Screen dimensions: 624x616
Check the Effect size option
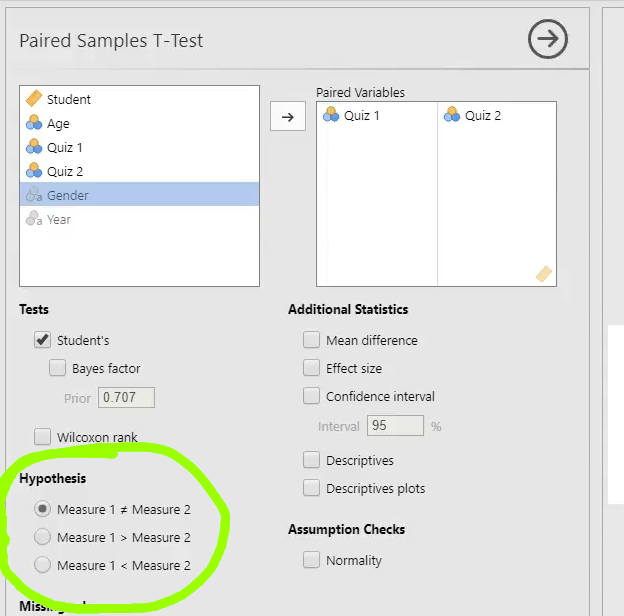point(311,368)
